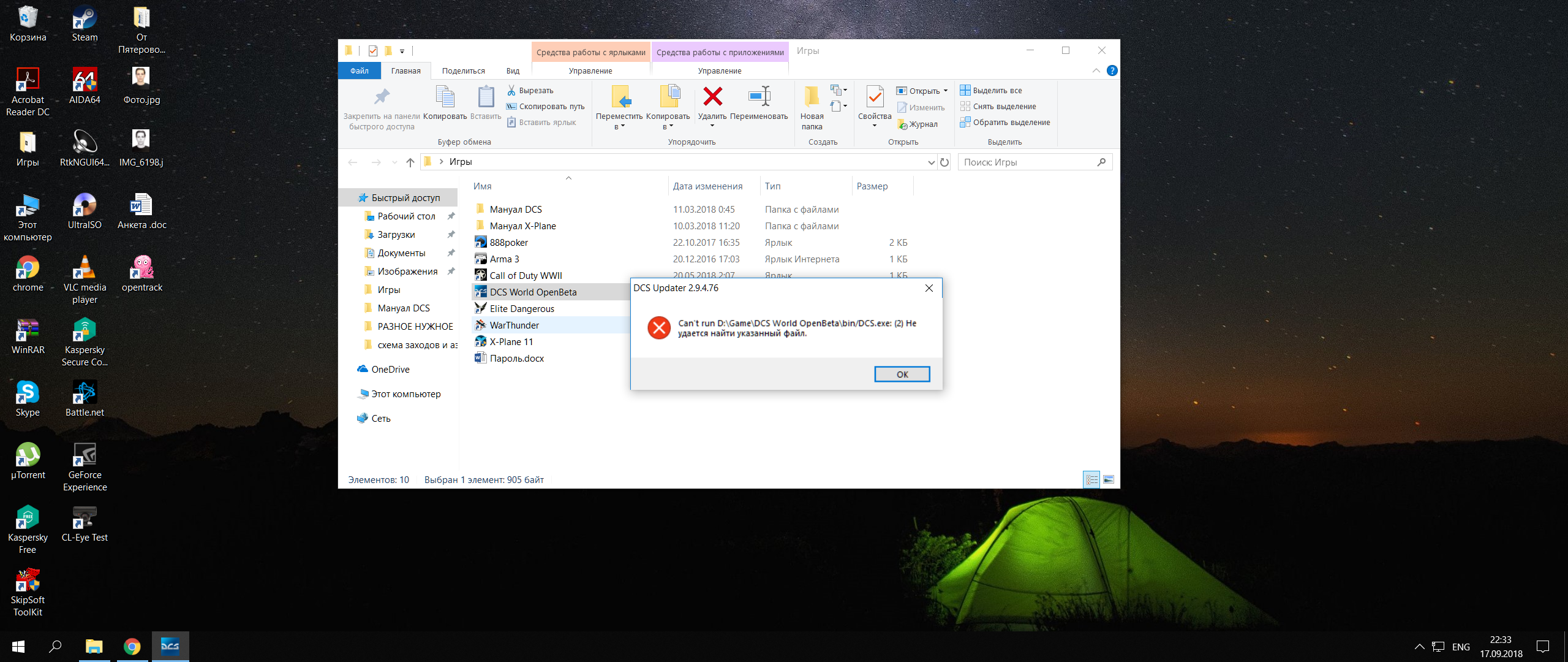Click the Cut (Вырезать) scissors item

click(530, 90)
